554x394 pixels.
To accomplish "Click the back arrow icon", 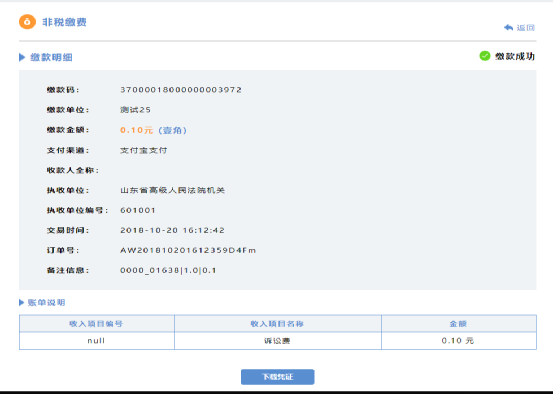I will click(508, 28).
